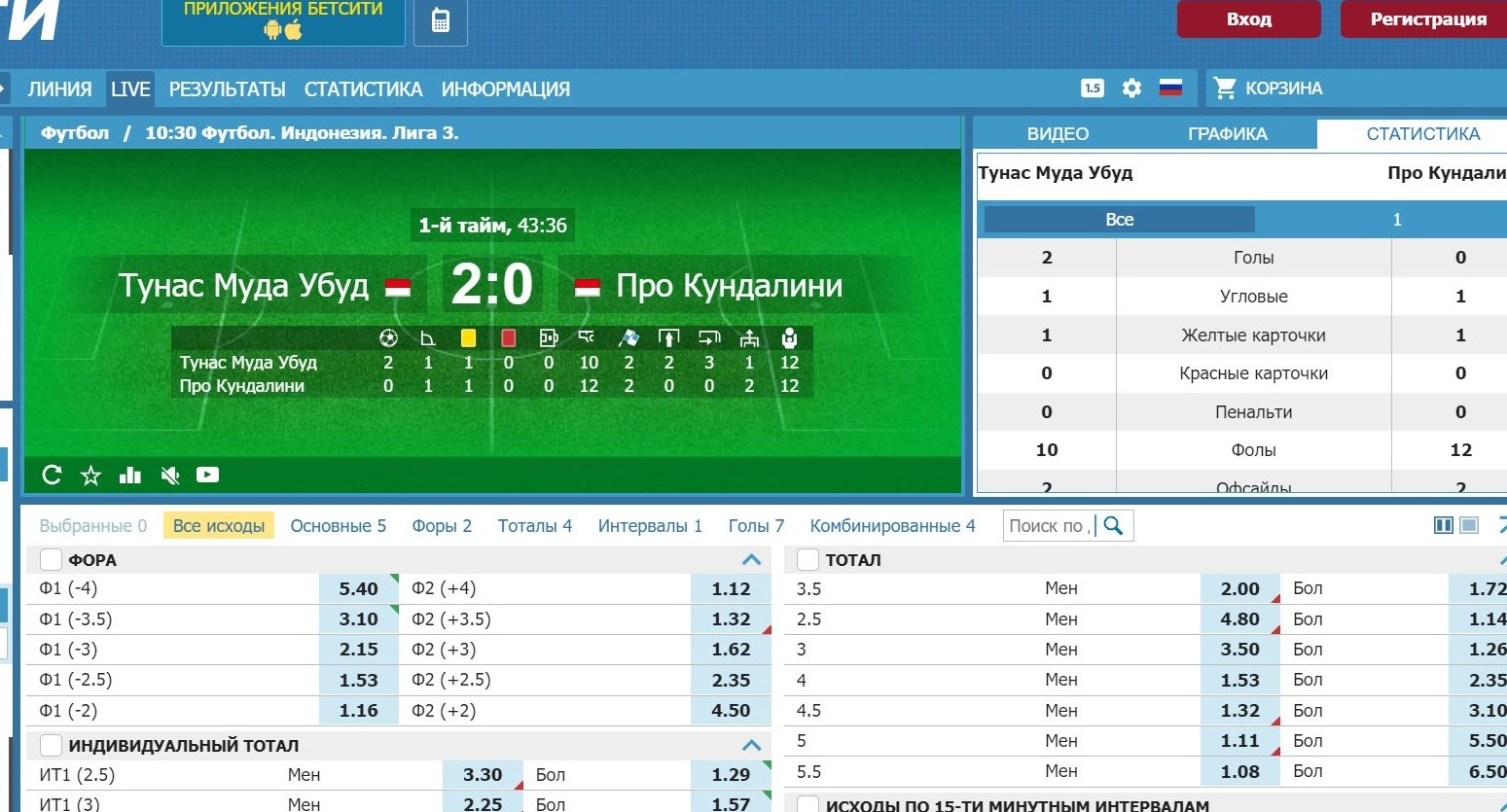1507x812 pixels.
Task: Open СТАТИСТИКА in main navigation bar
Action: tap(363, 88)
